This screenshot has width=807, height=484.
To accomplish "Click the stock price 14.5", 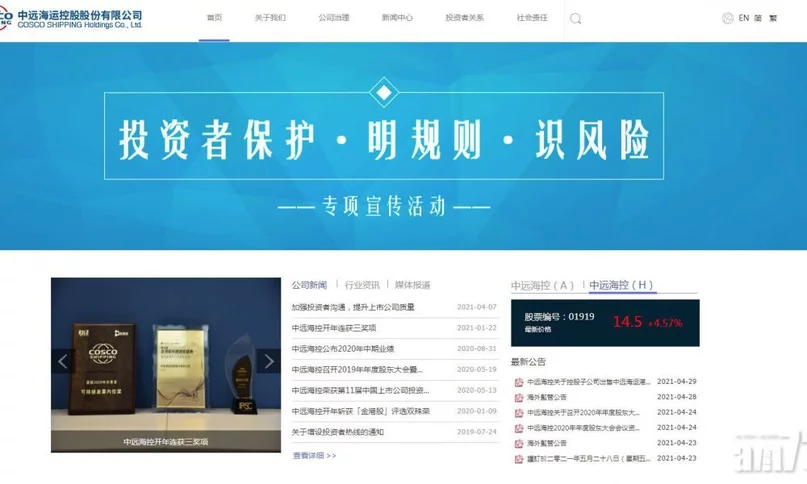I will click(x=627, y=322).
